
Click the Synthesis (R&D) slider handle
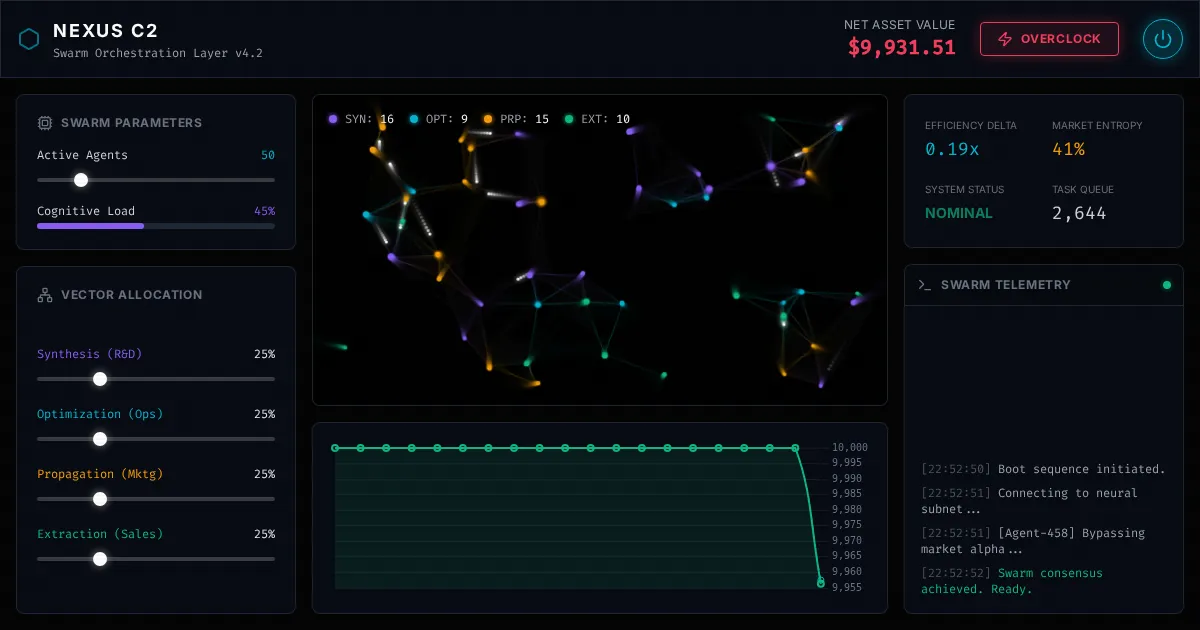(100, 379)
